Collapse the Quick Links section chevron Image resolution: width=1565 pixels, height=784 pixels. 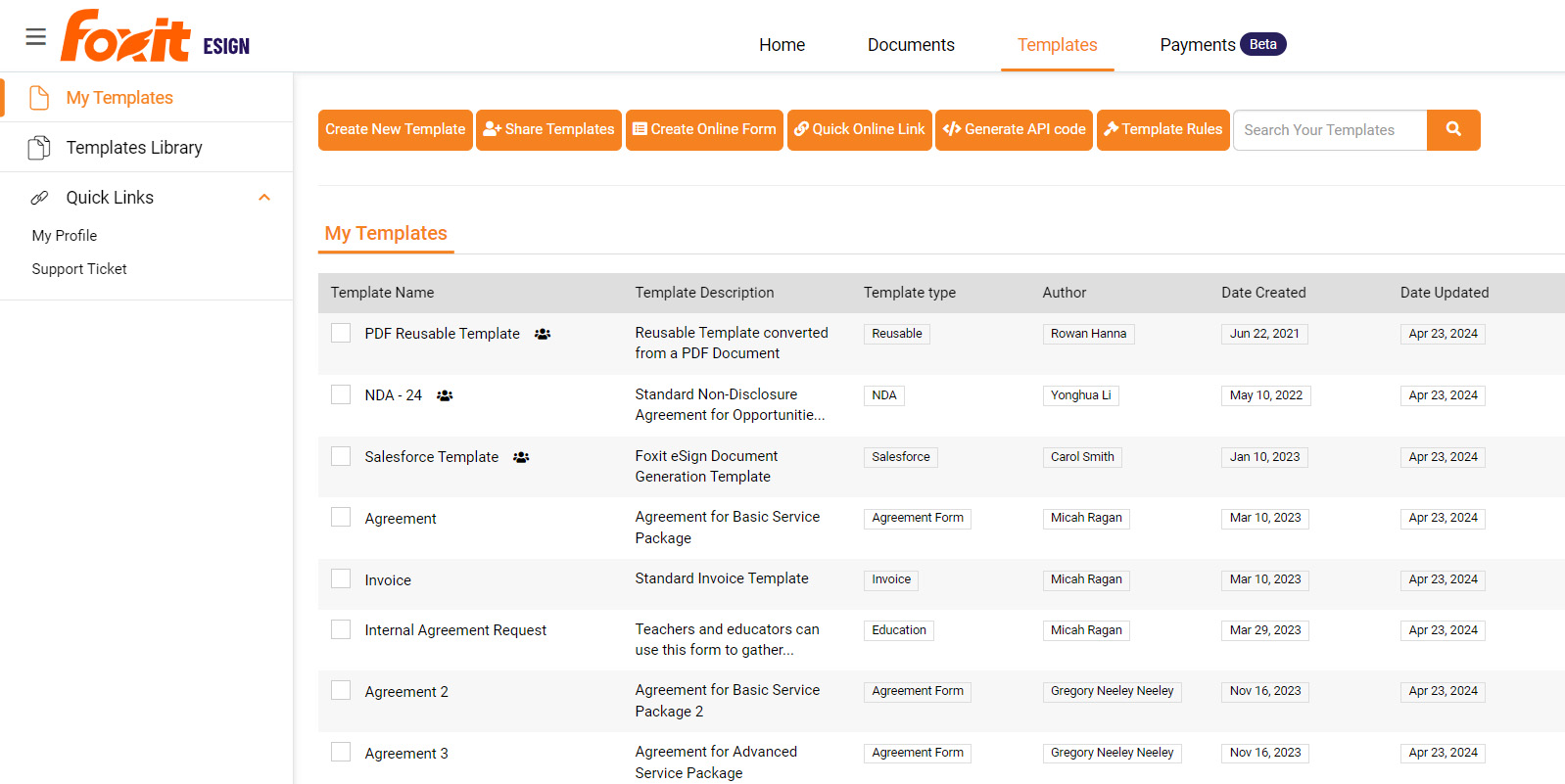click(264, 198)
